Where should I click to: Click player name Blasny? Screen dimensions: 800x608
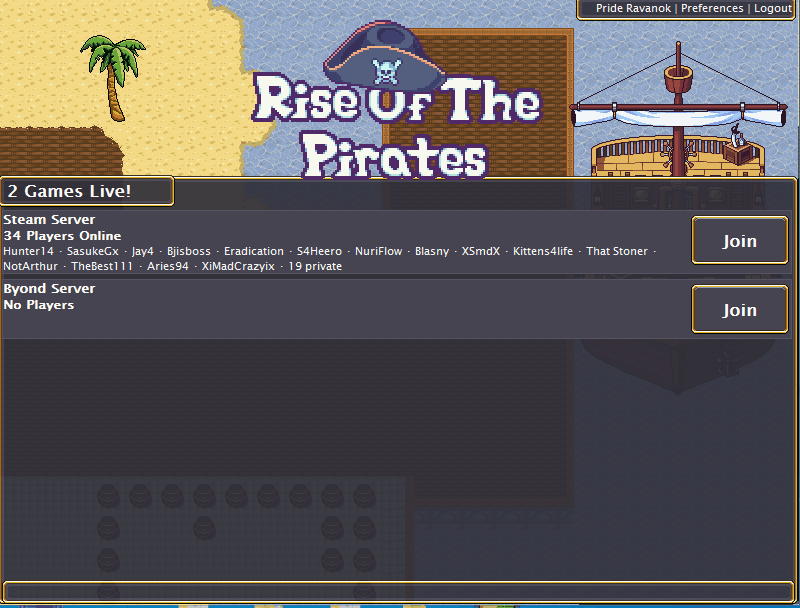pos(432,251)
